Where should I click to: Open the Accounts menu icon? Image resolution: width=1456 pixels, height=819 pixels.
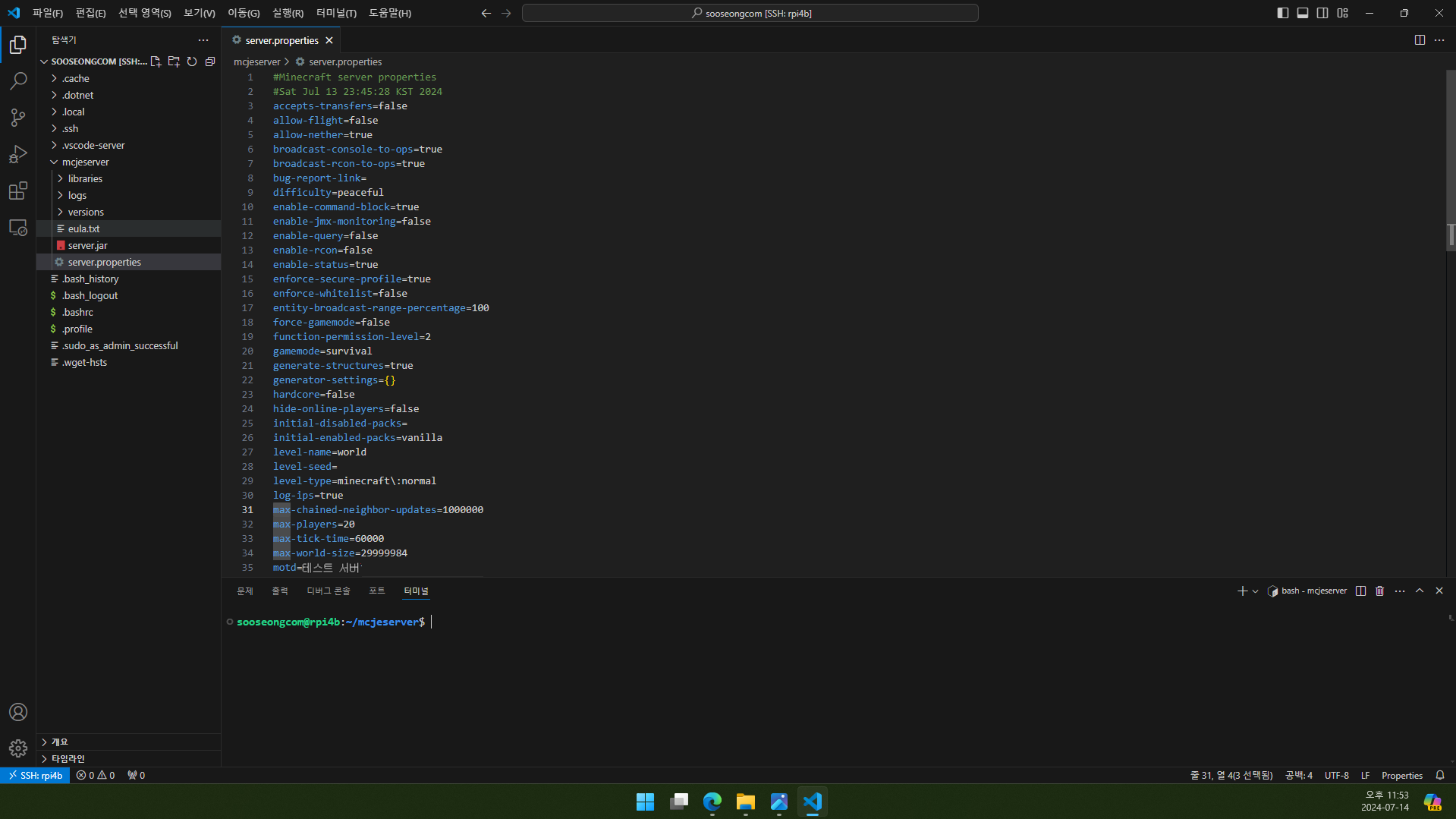click(x=18, y=712)
